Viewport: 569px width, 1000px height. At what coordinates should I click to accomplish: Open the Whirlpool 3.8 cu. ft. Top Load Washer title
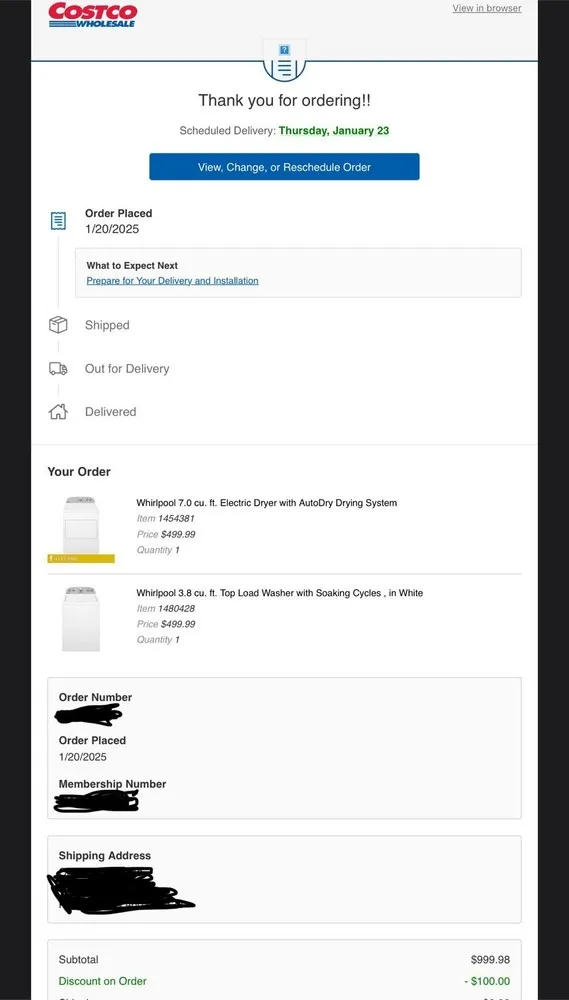279,593
